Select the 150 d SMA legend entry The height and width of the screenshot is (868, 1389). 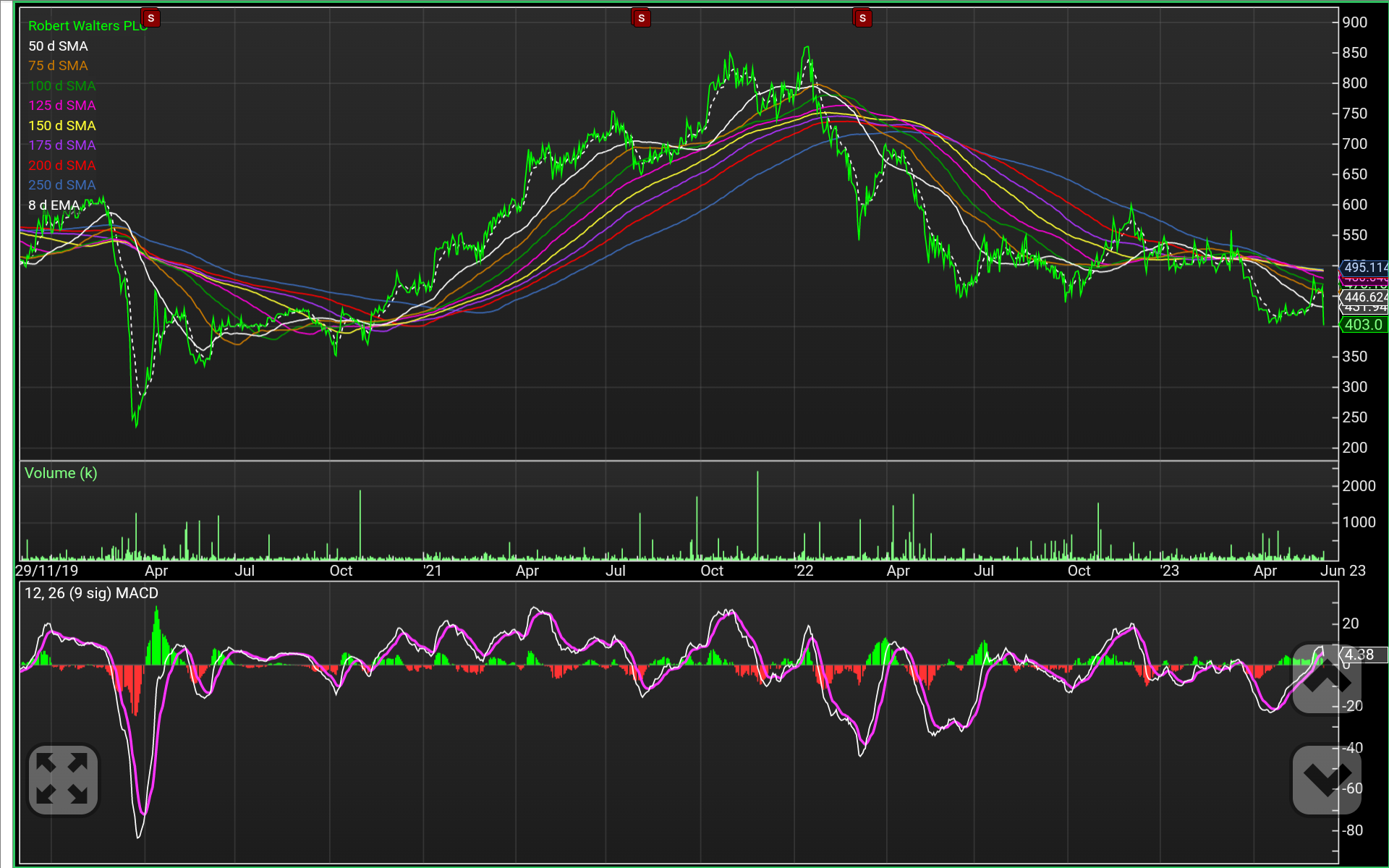pyautogui.click(x=61, y=126)
